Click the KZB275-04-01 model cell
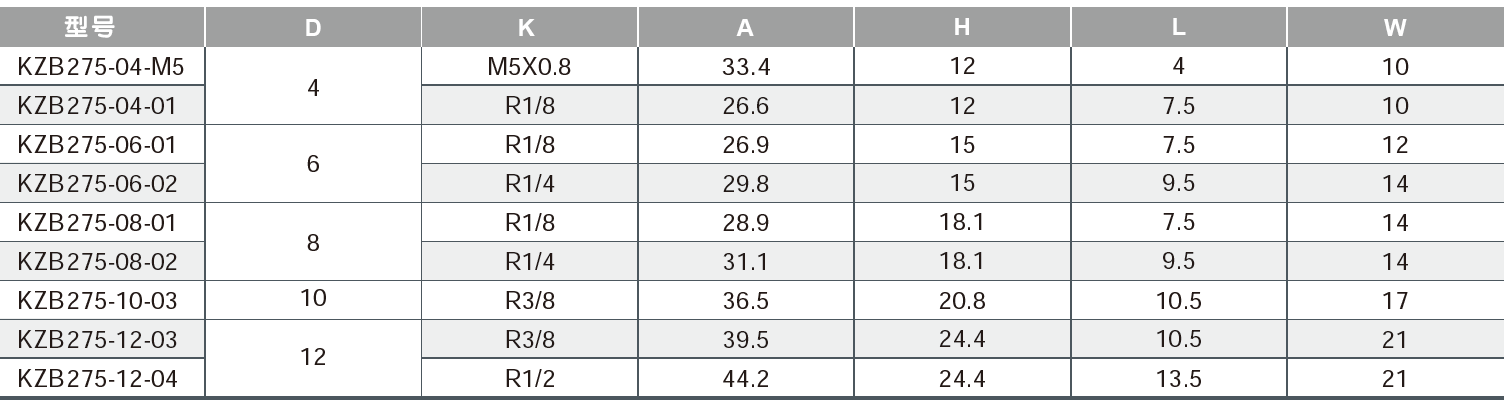This screenshot has height=408, width=1505. (97, 106)
